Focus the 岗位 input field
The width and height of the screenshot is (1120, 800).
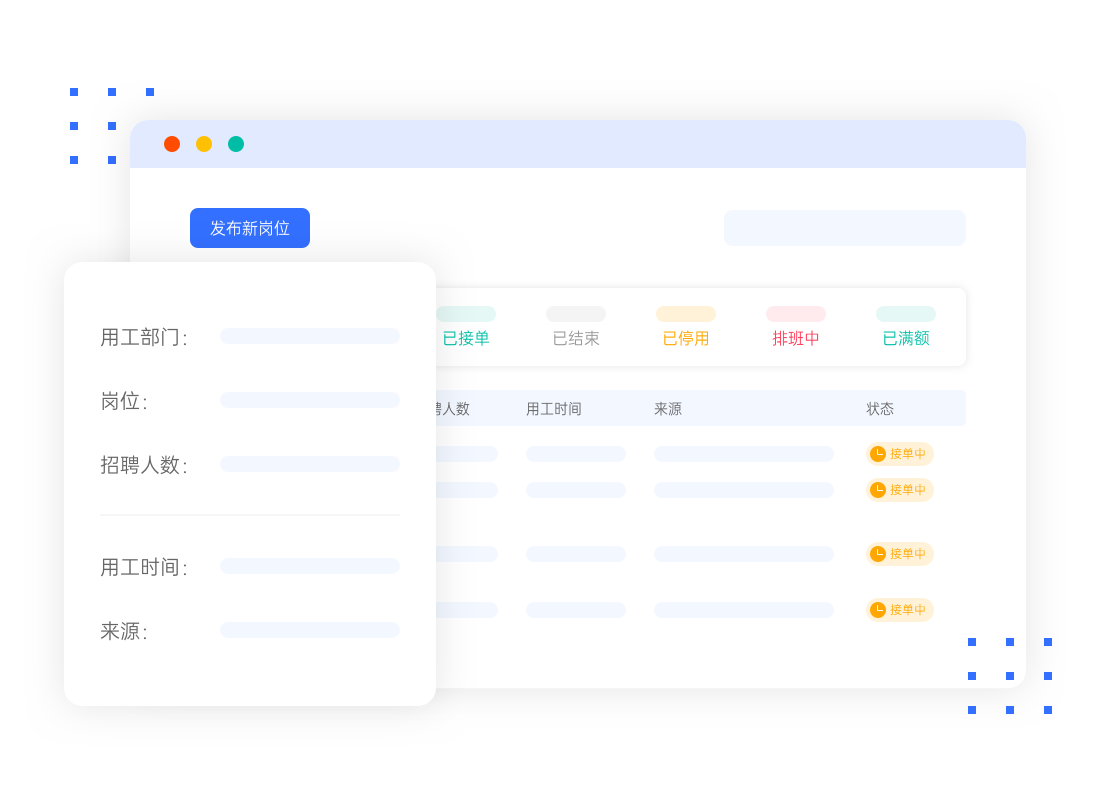click(310, 400)
